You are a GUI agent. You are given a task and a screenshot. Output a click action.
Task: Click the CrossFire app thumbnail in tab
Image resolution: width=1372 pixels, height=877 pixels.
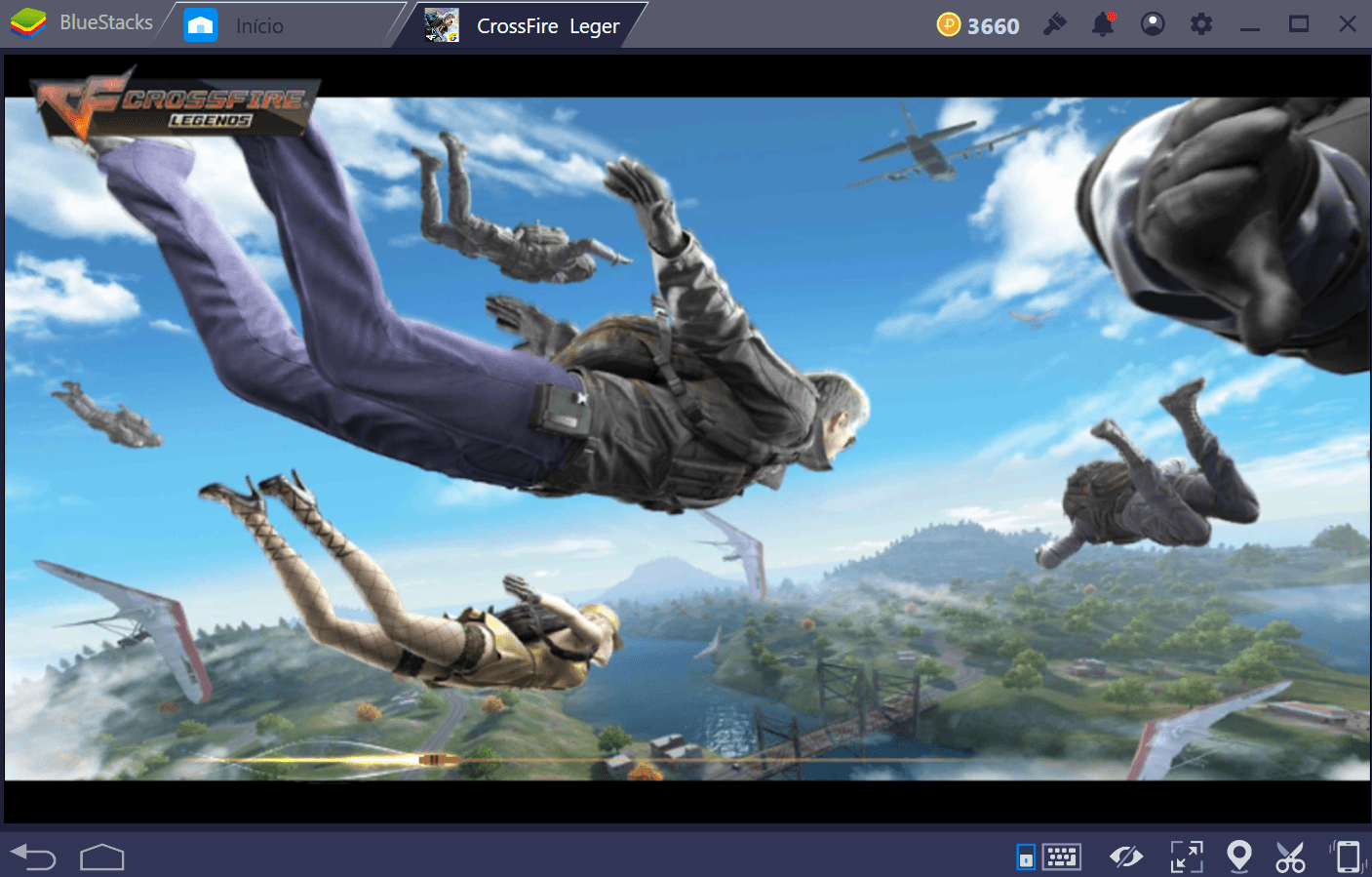pyautogui.click(x=442, y=25)
